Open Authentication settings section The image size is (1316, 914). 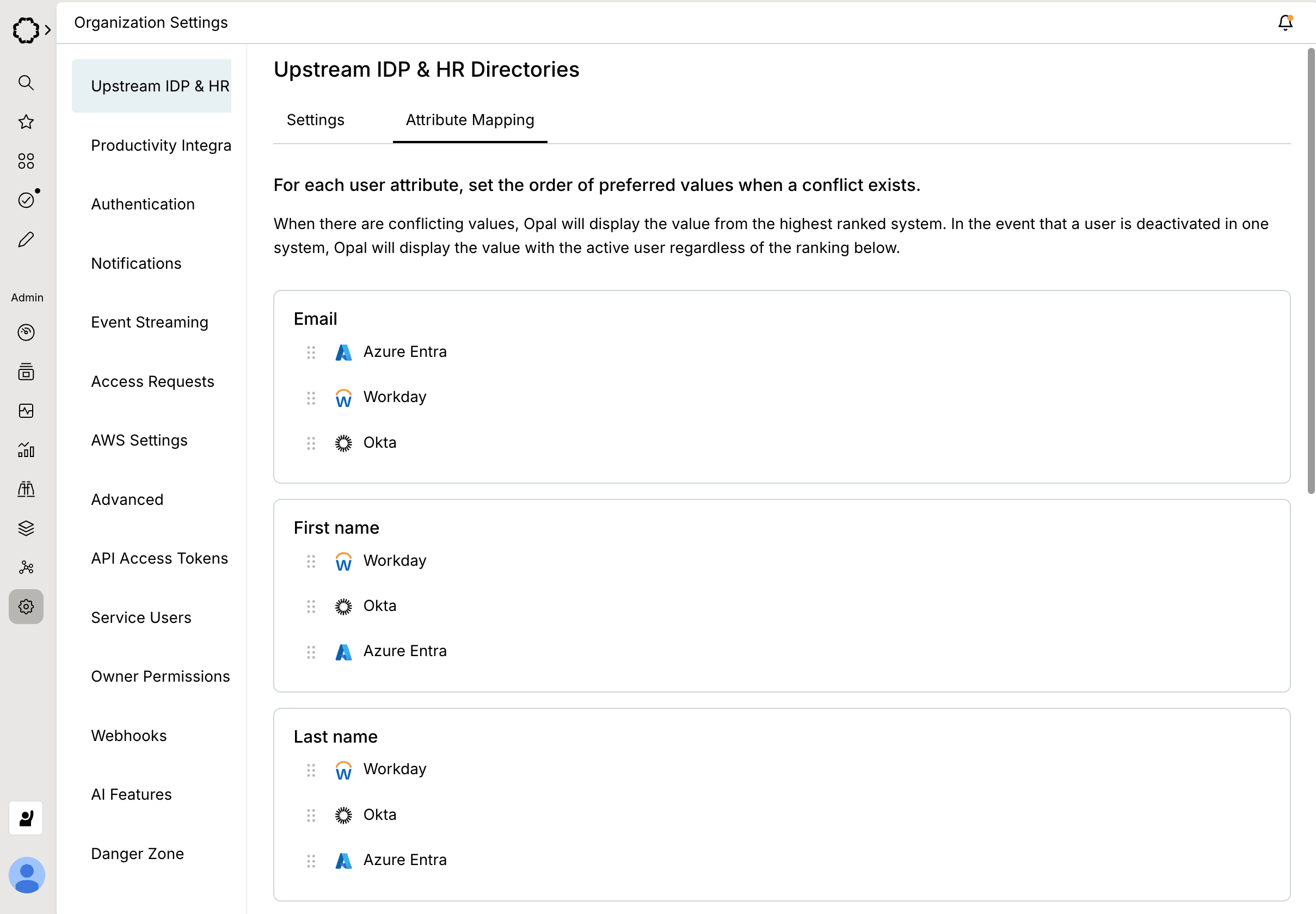(143, 205)
